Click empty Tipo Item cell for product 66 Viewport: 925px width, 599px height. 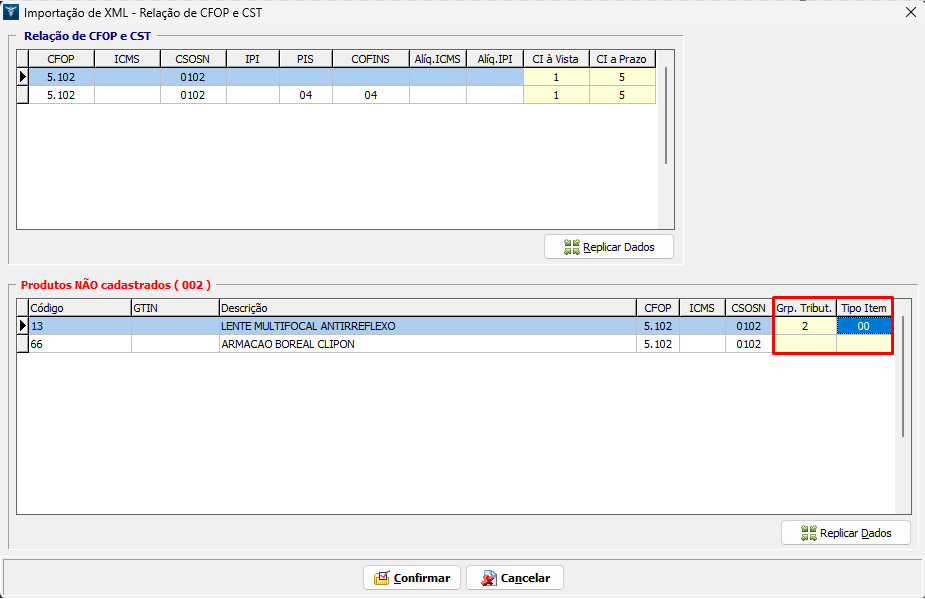[864, 344]
